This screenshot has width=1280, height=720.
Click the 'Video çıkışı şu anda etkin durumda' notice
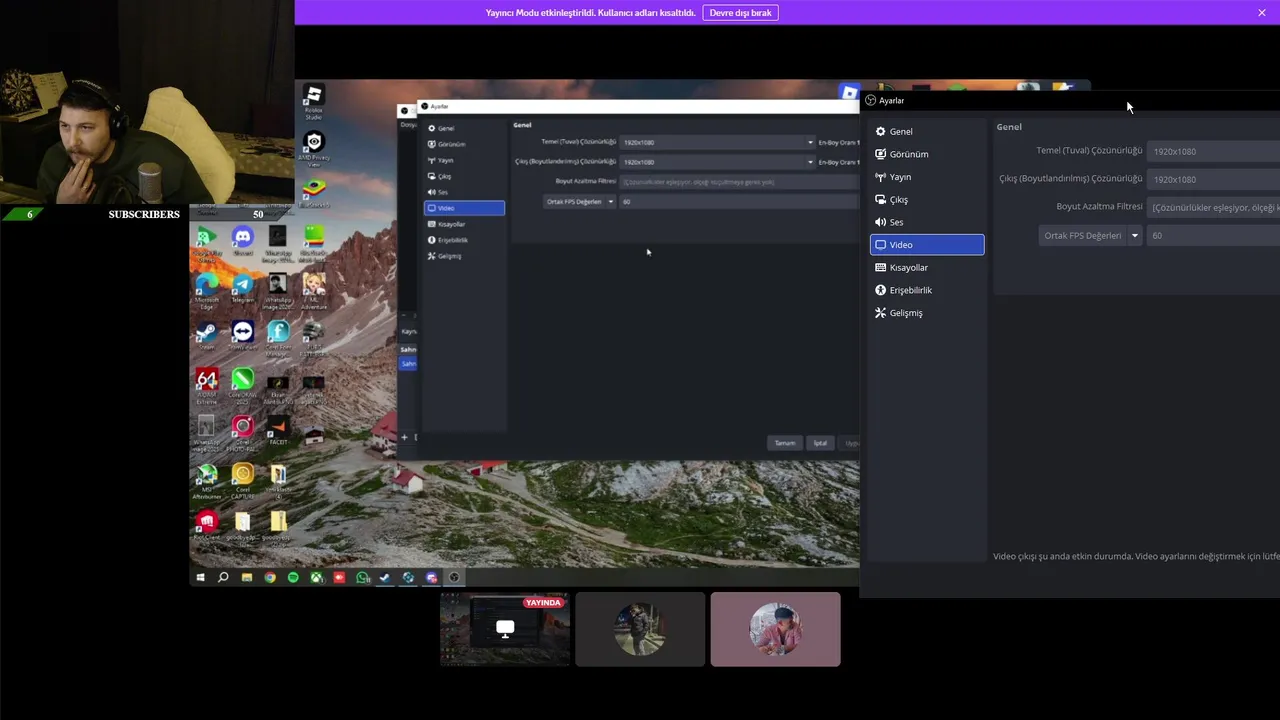click(1136, 556)
